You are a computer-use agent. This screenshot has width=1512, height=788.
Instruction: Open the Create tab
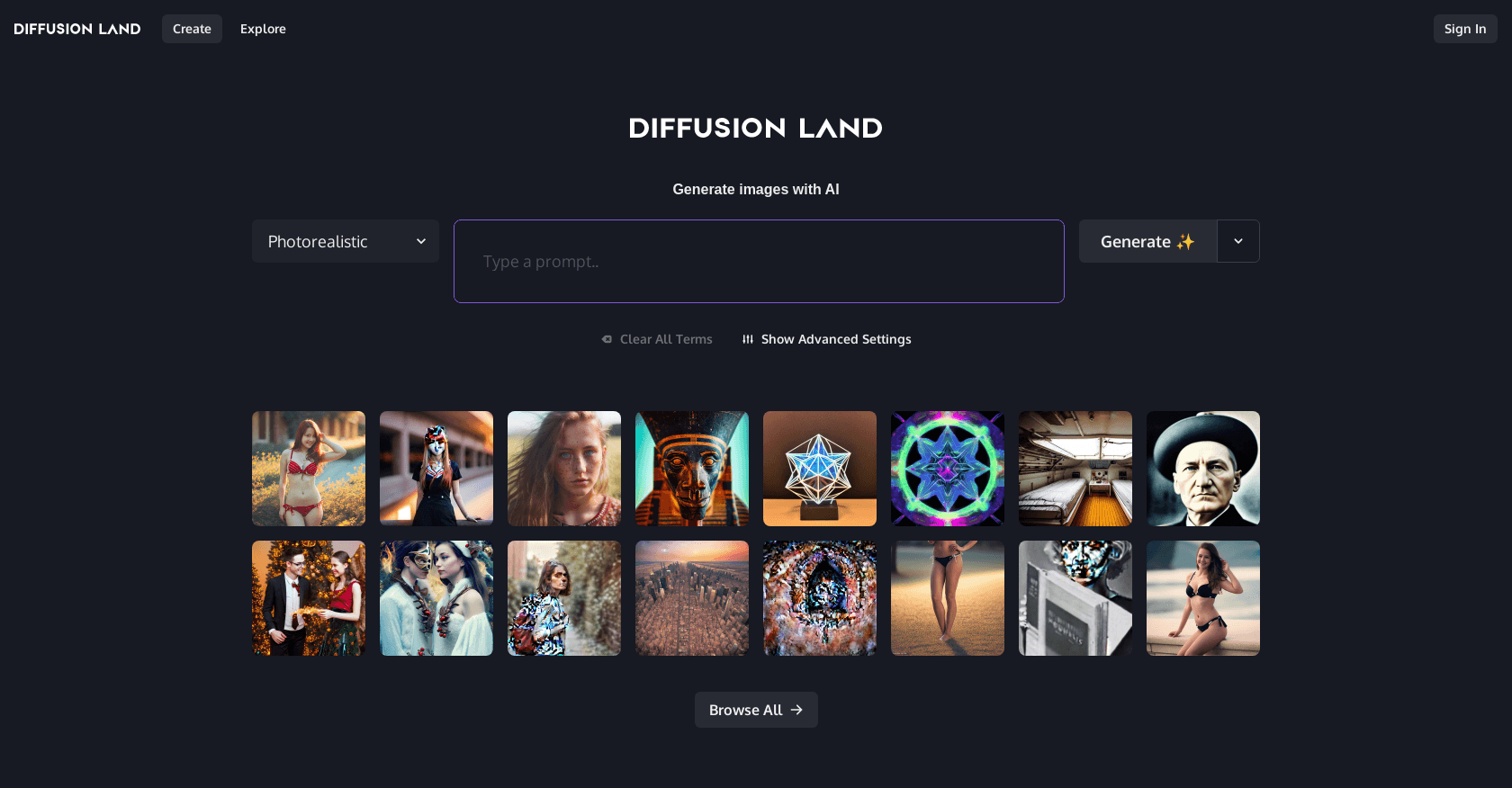[192, 29]
